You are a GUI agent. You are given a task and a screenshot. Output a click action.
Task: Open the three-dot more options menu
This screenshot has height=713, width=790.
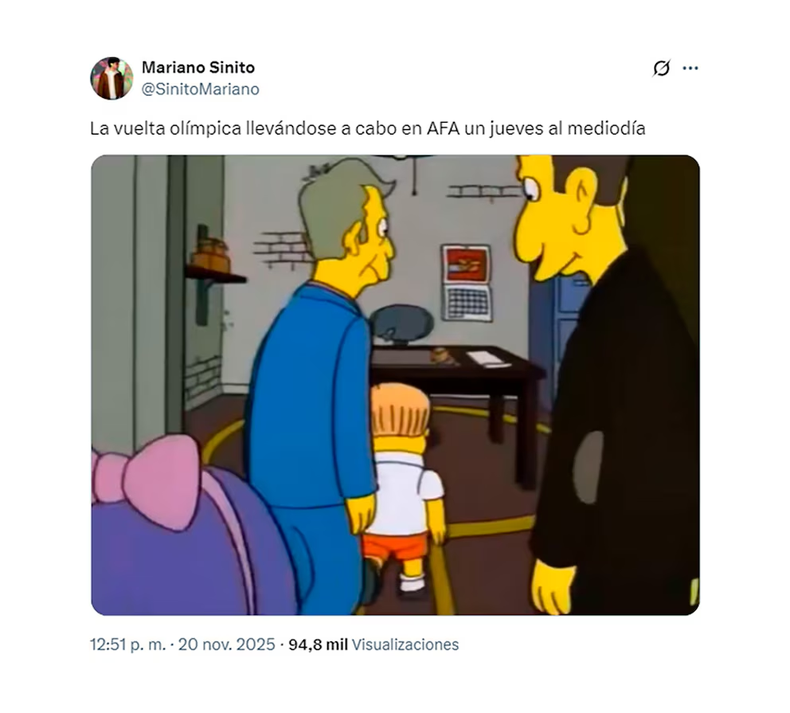pos(690,68)
